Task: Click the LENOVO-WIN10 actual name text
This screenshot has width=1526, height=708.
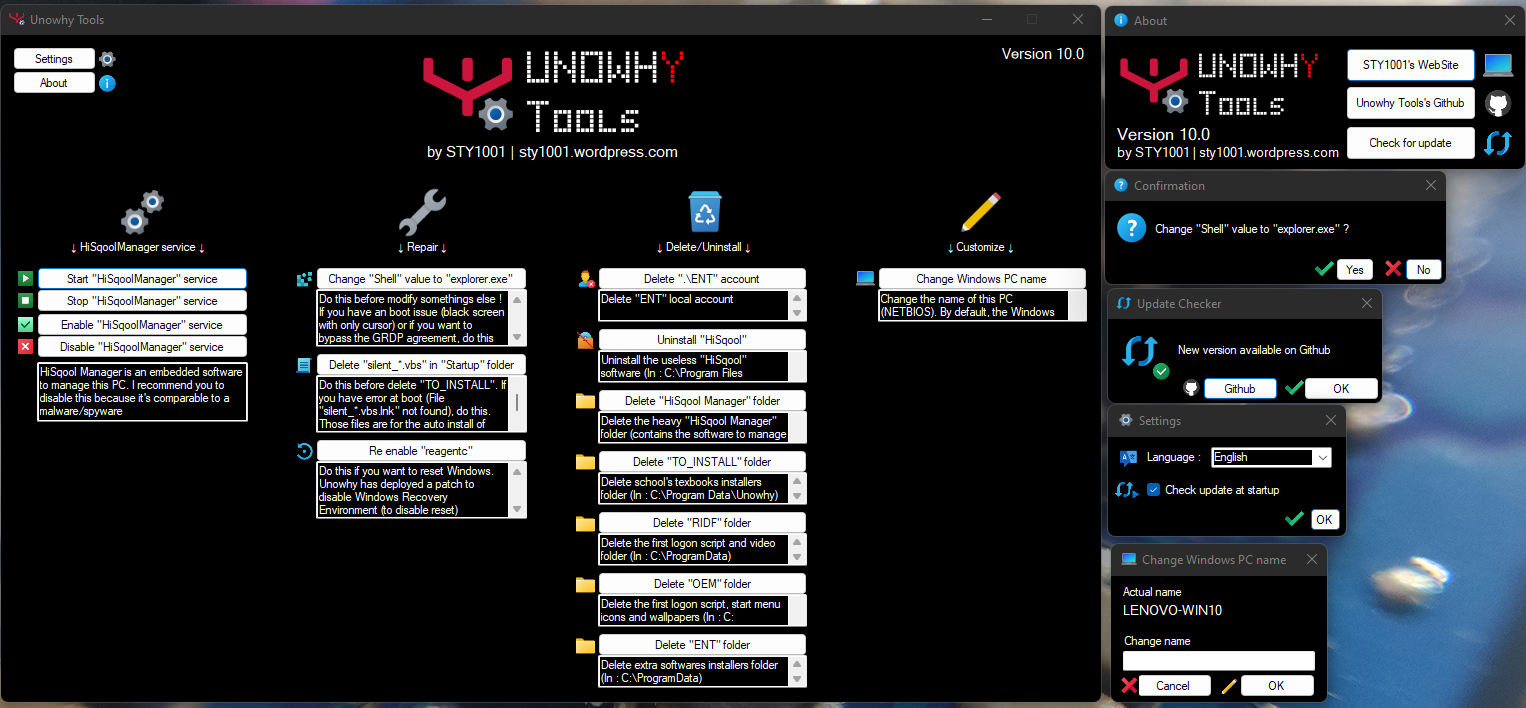Action: pyautogui.click(x=1172, y=610)
